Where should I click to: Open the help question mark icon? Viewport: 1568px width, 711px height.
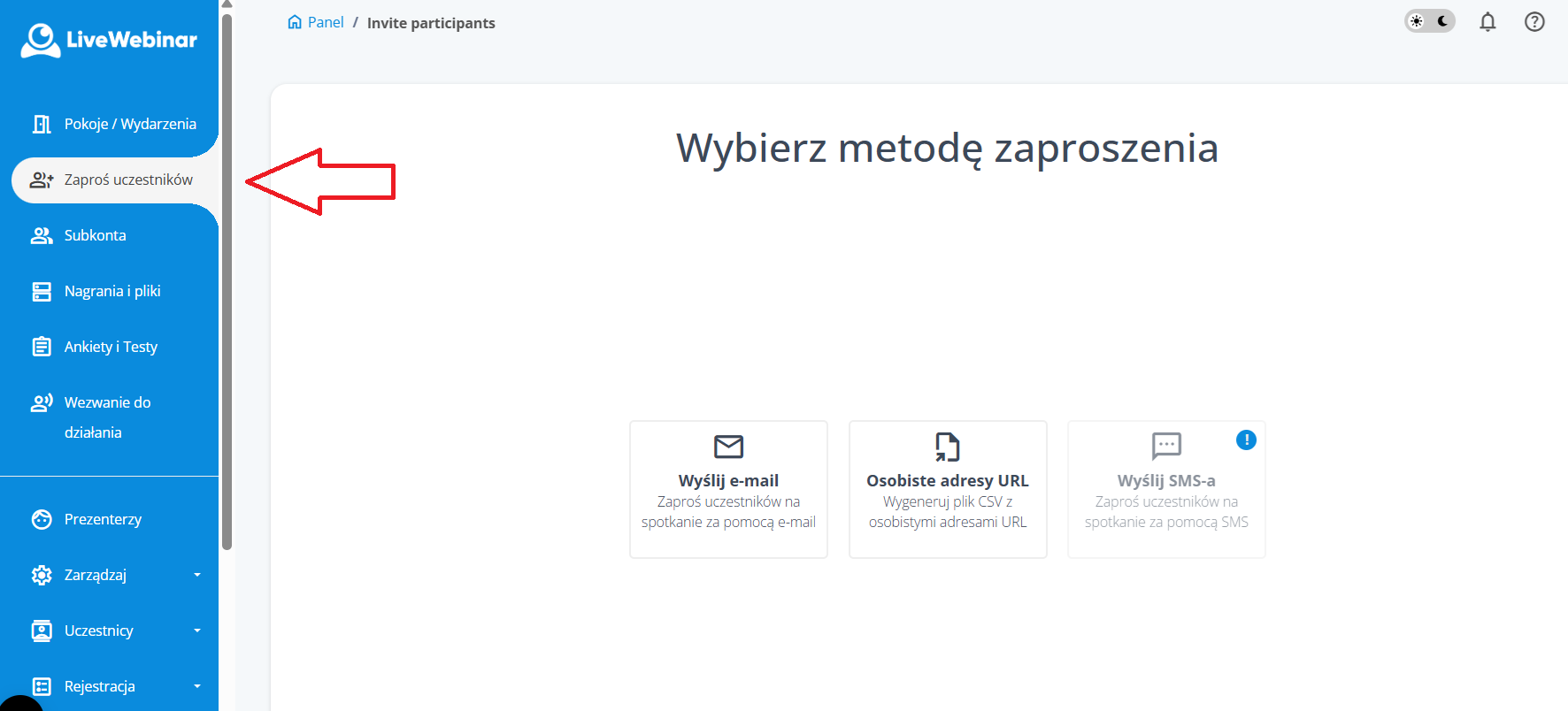[x=1534, y=22]
